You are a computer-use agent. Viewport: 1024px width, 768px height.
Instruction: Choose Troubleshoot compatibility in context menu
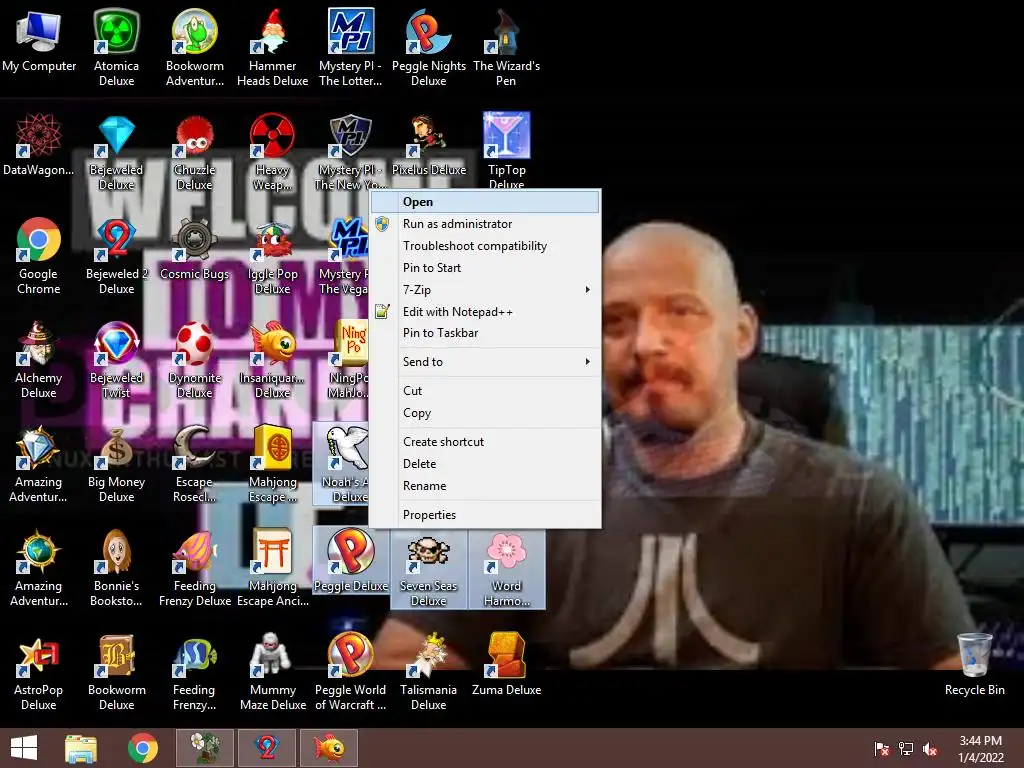click(485, 246)
